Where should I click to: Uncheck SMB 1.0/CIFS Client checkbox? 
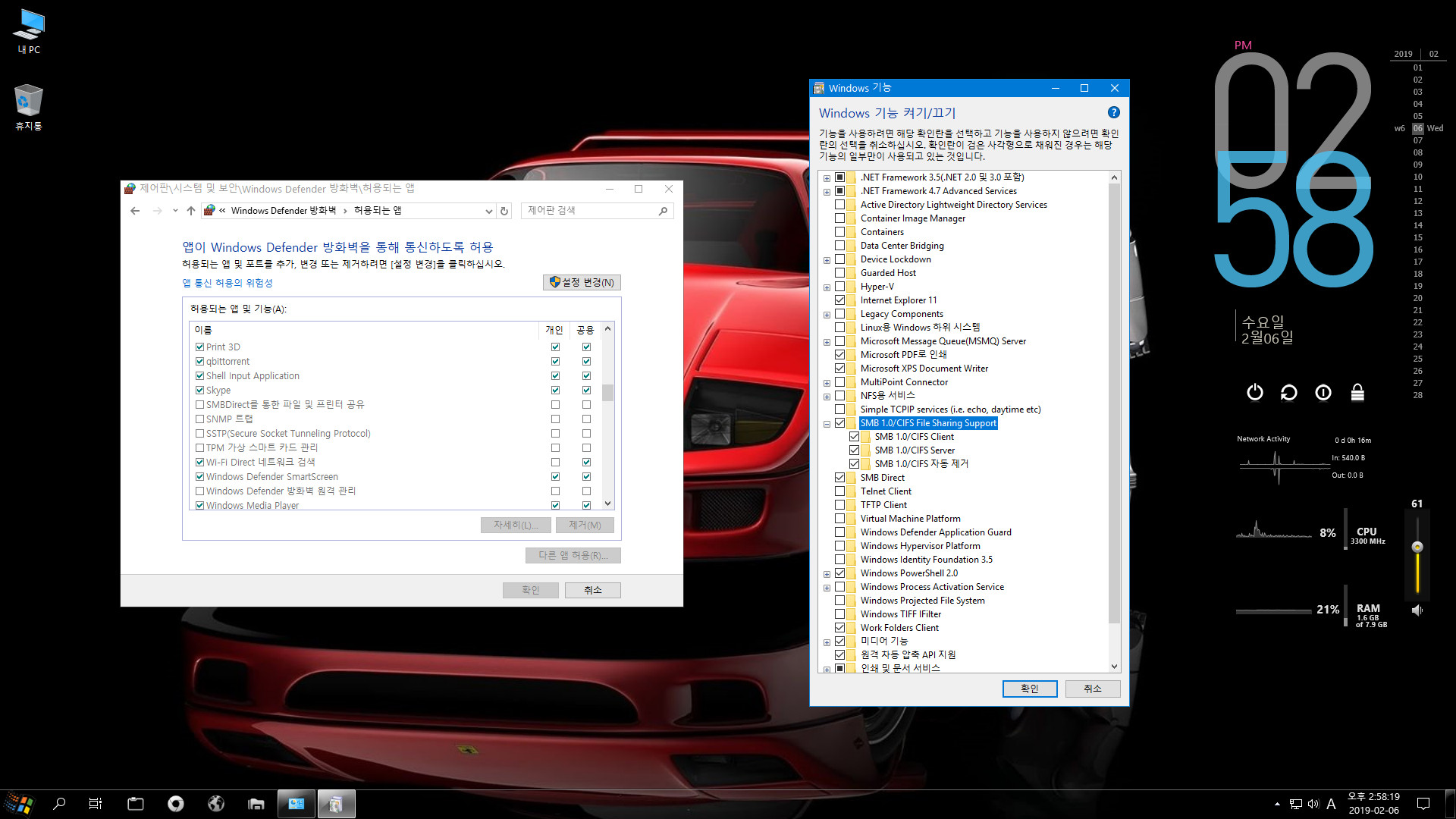(x=854, y=437)
